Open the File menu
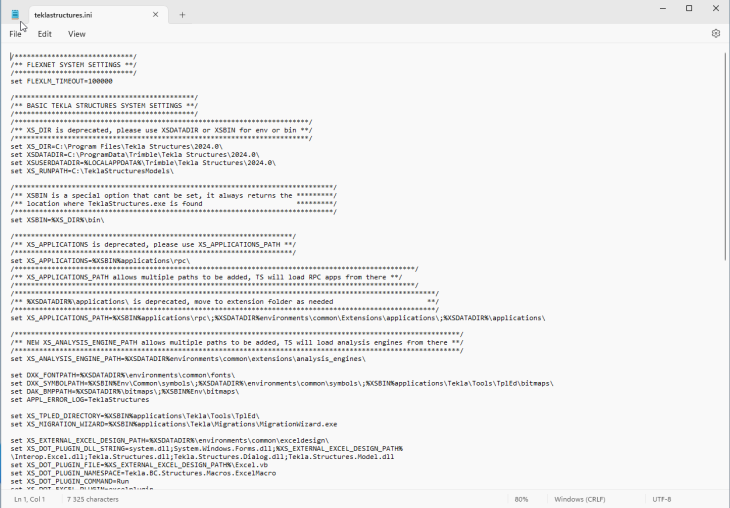The height and width of the screenshot is (508, 730). click(x=15, y=34)
